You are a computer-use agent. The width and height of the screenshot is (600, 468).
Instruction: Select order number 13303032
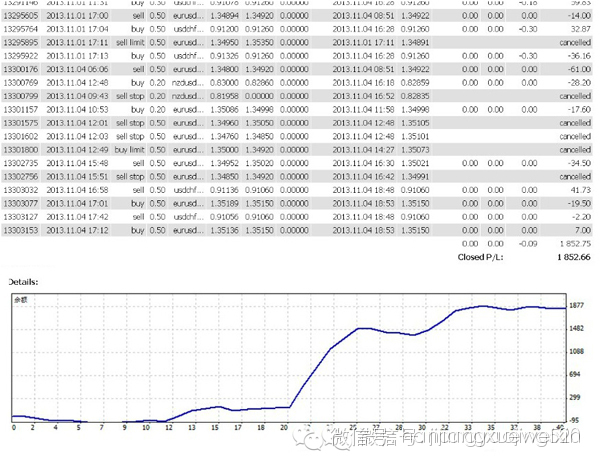[x=21, y=190]
